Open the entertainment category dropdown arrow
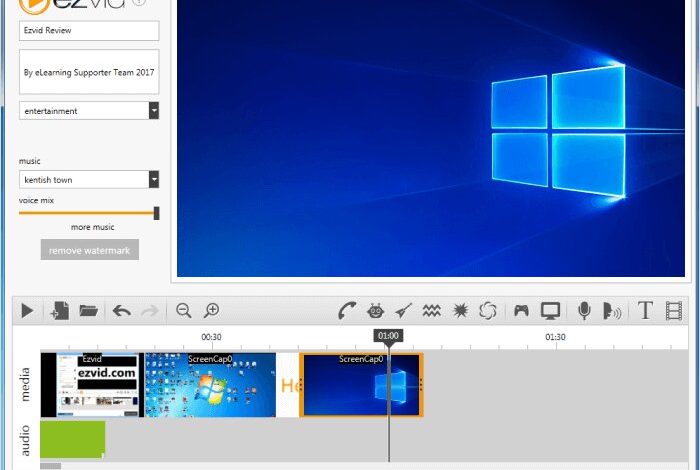The image size is (700, 470). click(x=154, y=111)
